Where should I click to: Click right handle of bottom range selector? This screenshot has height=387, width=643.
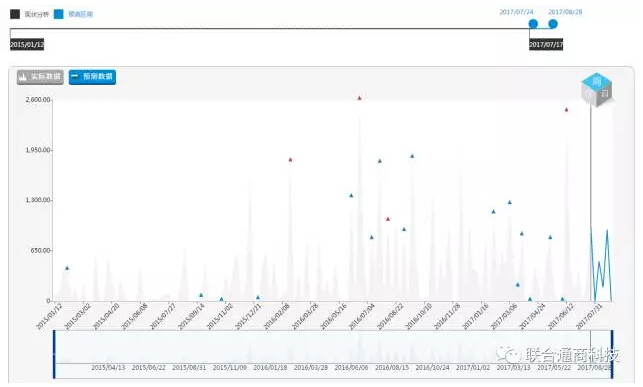pyautogui.click(x=612, y=354)
